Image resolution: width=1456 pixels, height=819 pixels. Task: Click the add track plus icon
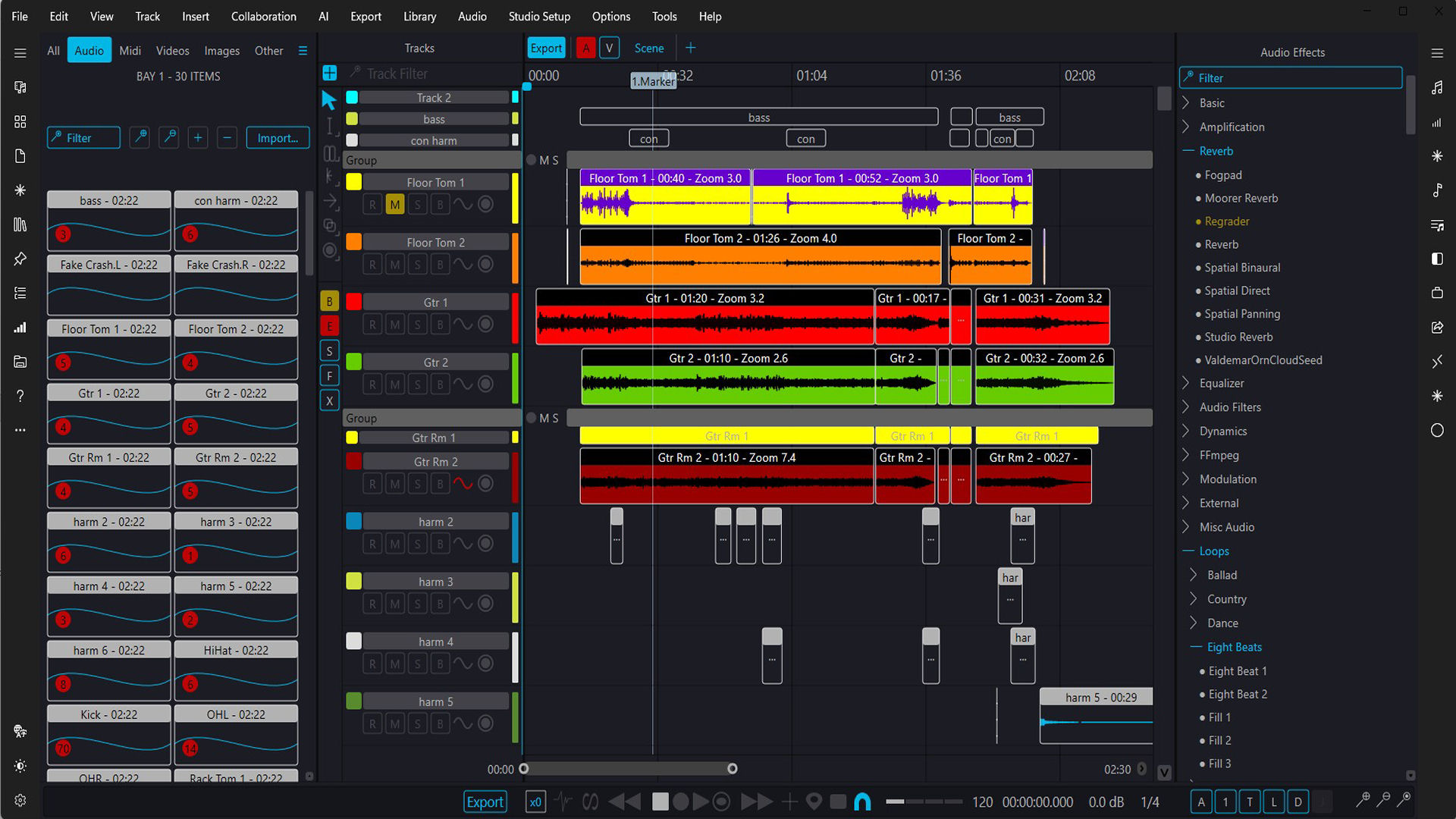pos(330,73)
